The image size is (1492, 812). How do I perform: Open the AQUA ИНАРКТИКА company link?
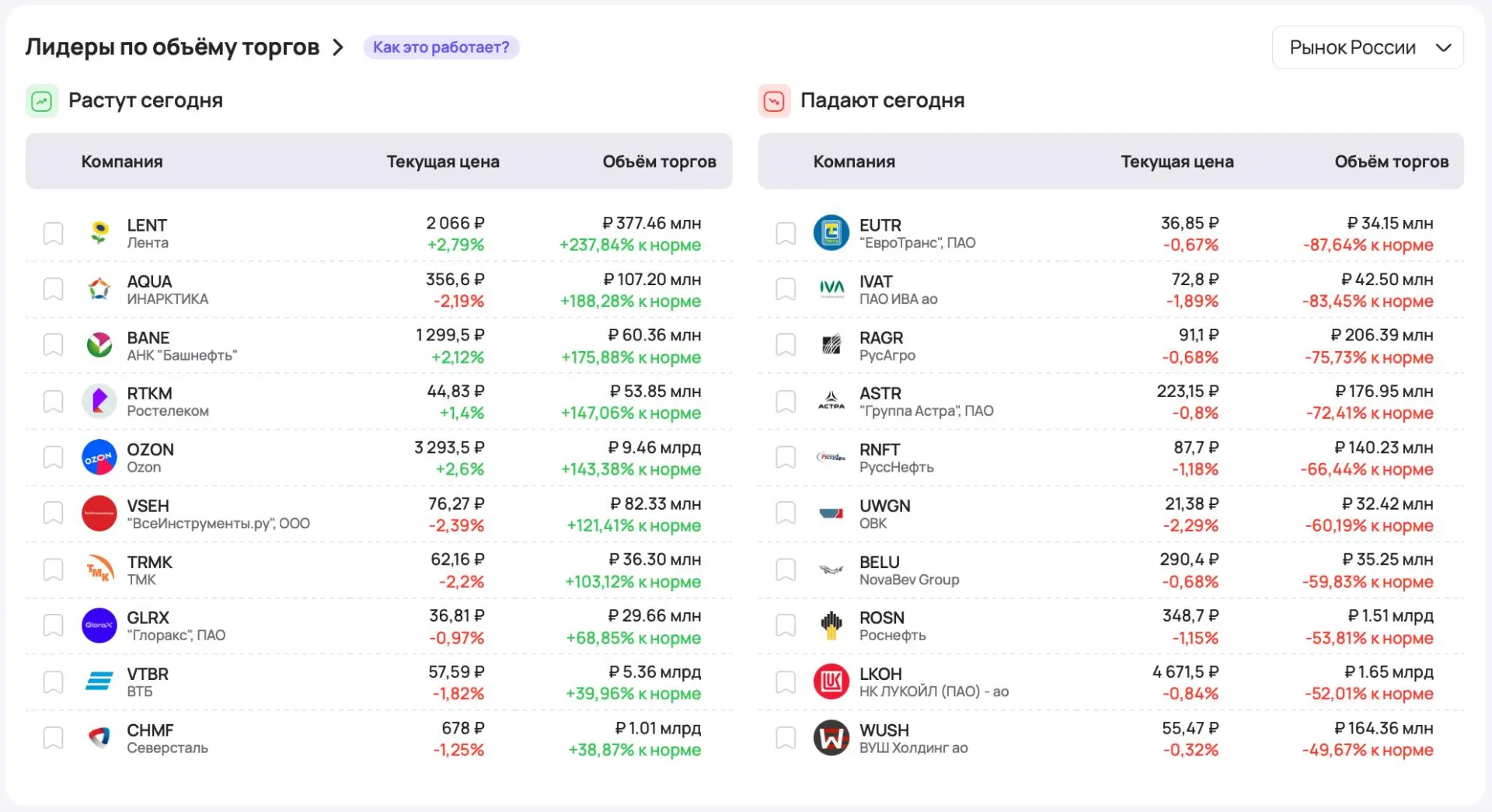[x=167, y=289]
